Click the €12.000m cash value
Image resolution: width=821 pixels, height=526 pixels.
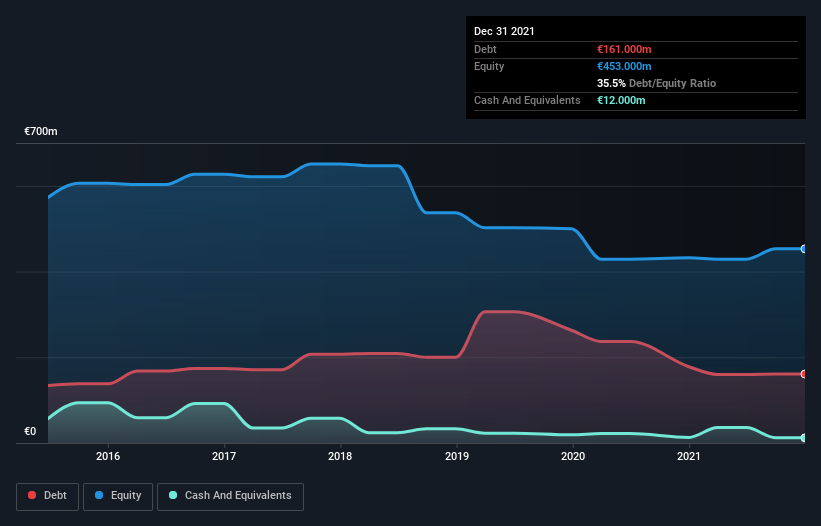click(x=621, y=100)
